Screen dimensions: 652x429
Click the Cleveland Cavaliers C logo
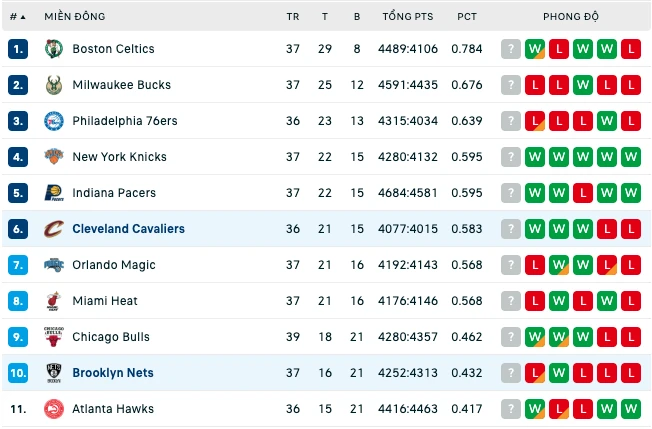click(x=54, y=229)
